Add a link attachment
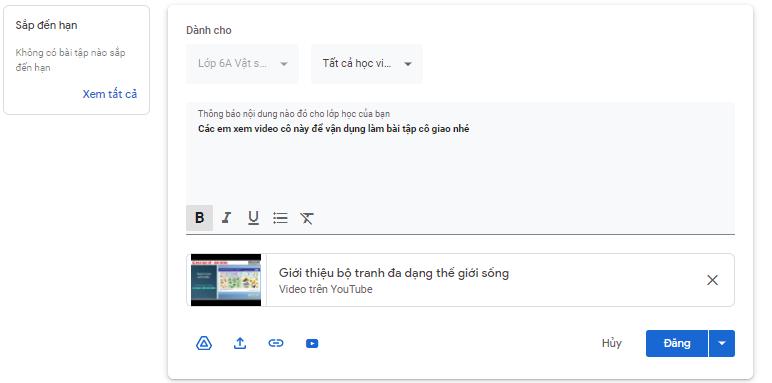This screenshot has width=772, height=383. tap(276, 343)
